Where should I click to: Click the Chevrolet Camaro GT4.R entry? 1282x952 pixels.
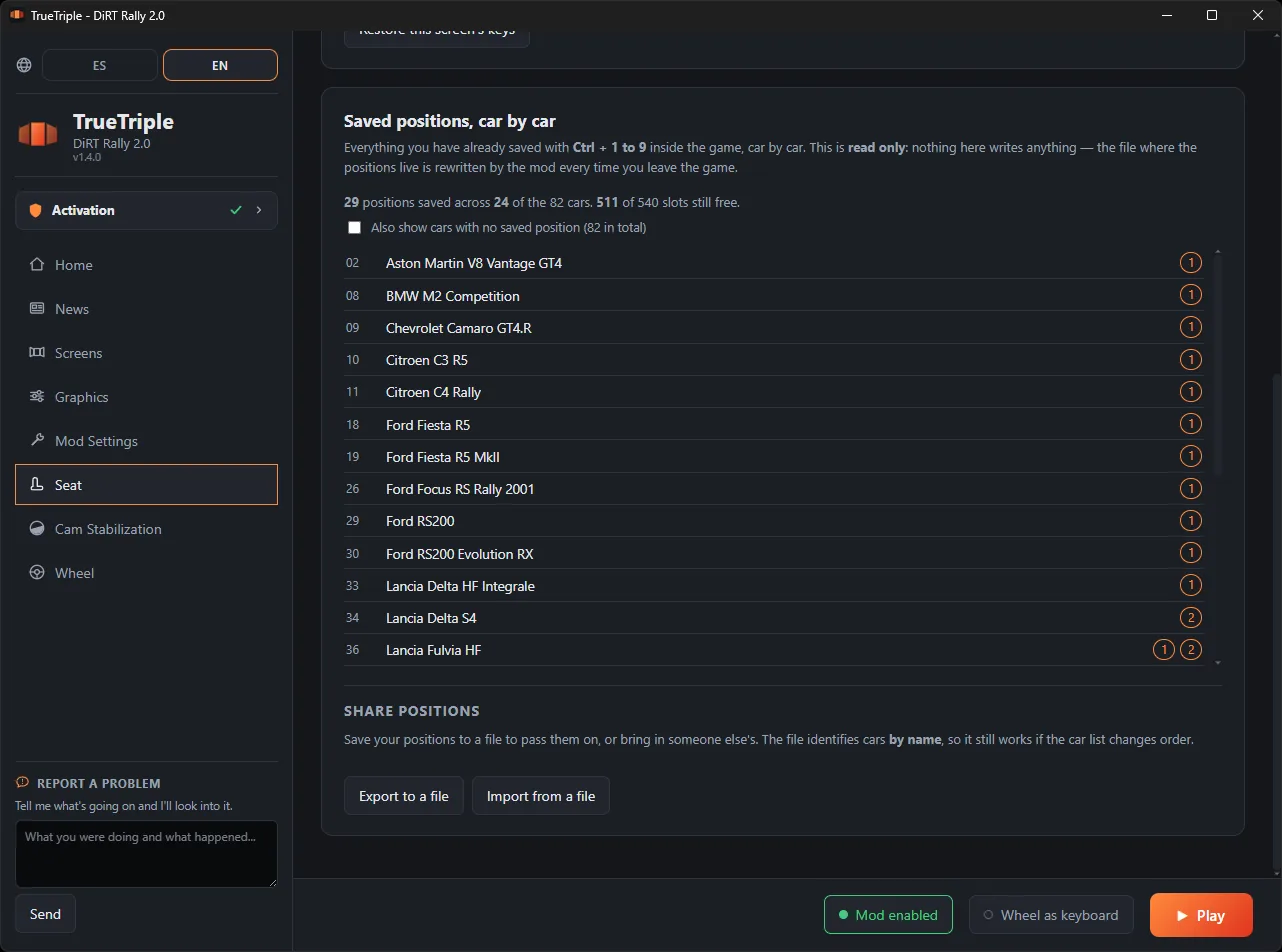coord(459,328)
